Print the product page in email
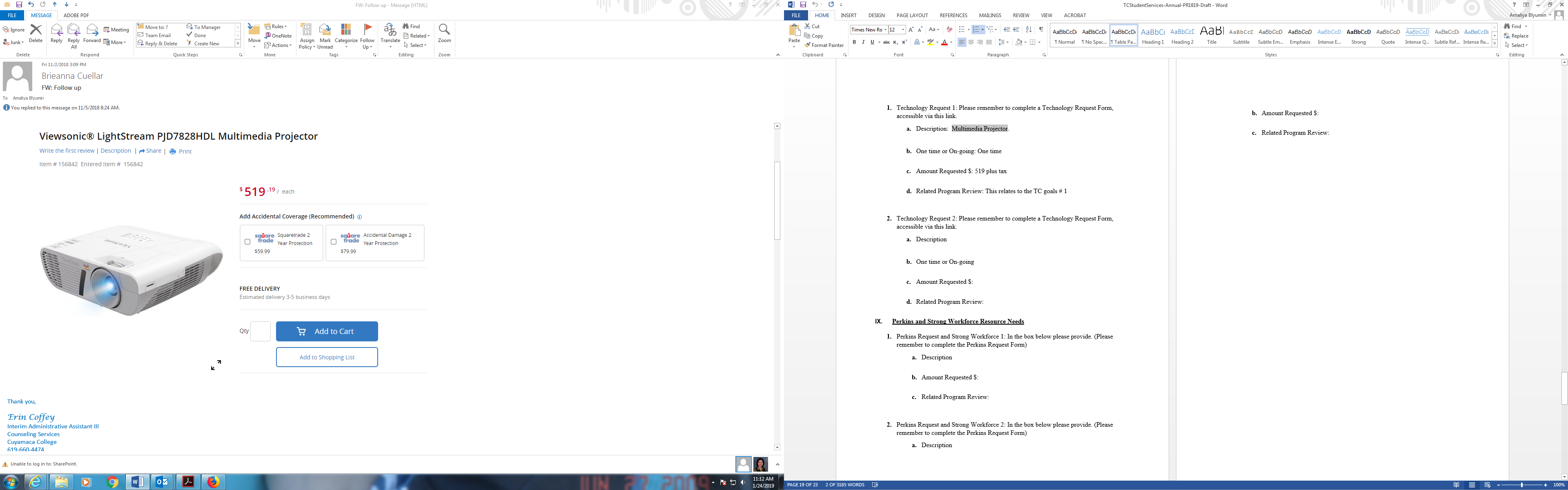Image resolution: width=1568 pixels, height=490 pixels. pos(181,151)
